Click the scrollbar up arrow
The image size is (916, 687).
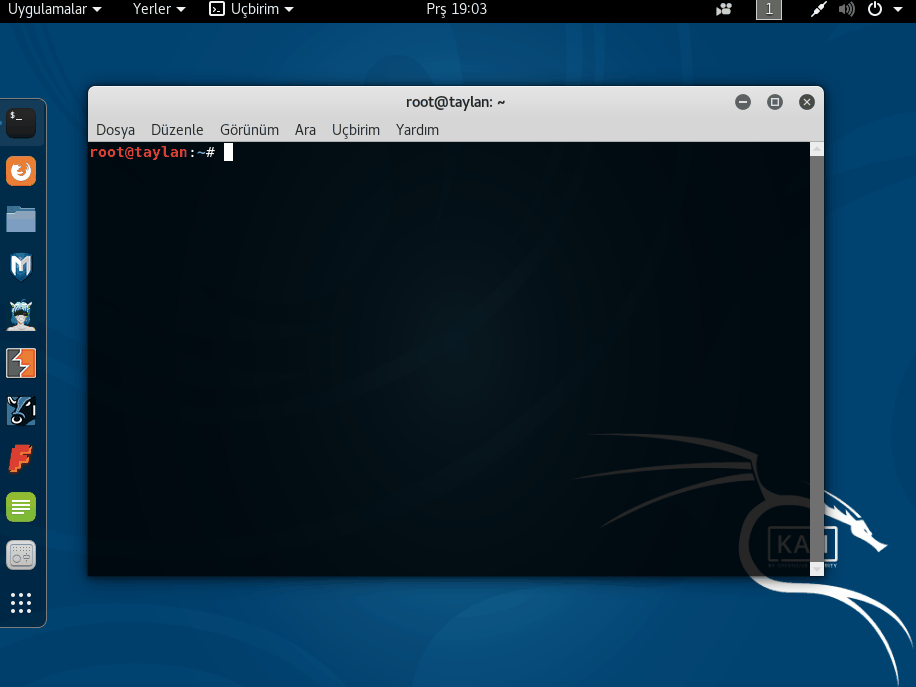click(x=817, y=149)
